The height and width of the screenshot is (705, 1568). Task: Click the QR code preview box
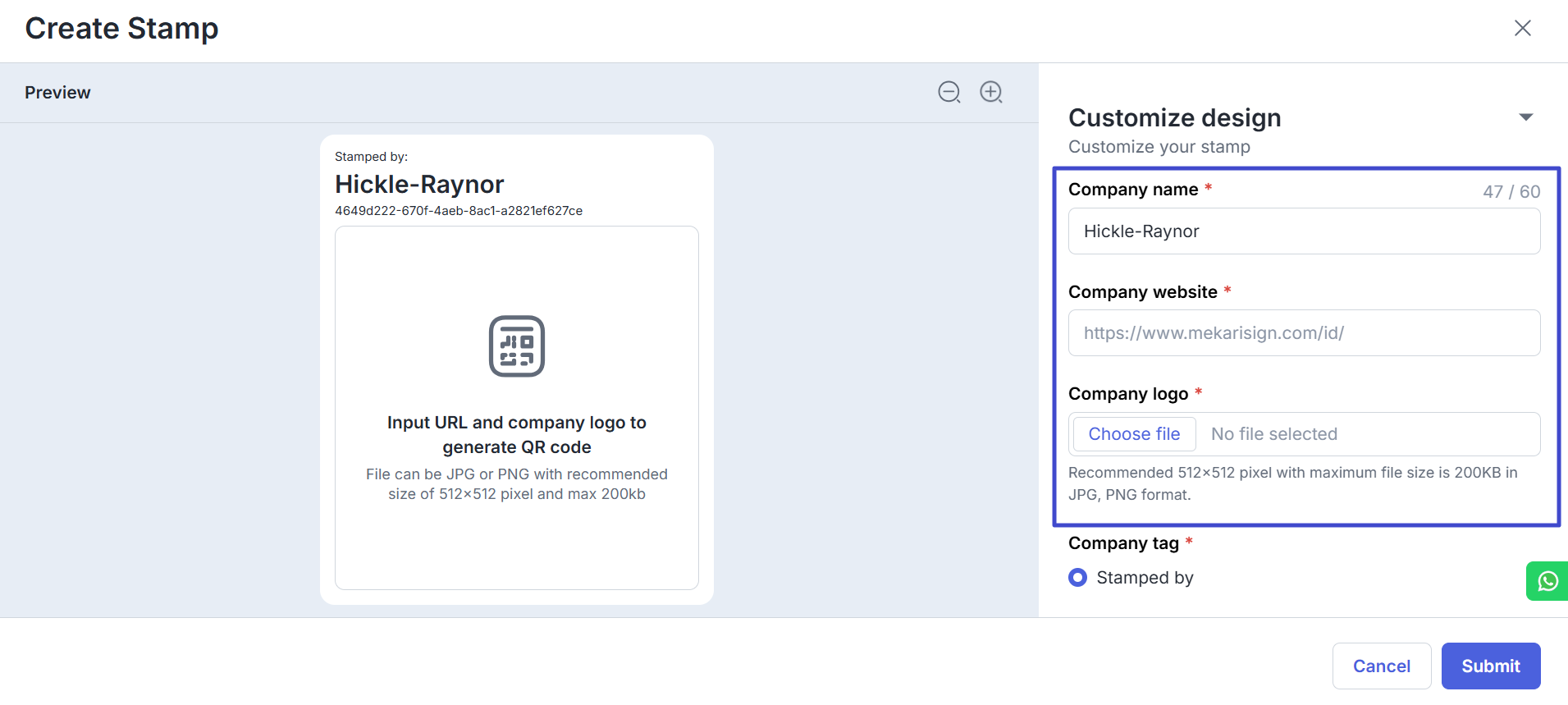pos(517,408)
